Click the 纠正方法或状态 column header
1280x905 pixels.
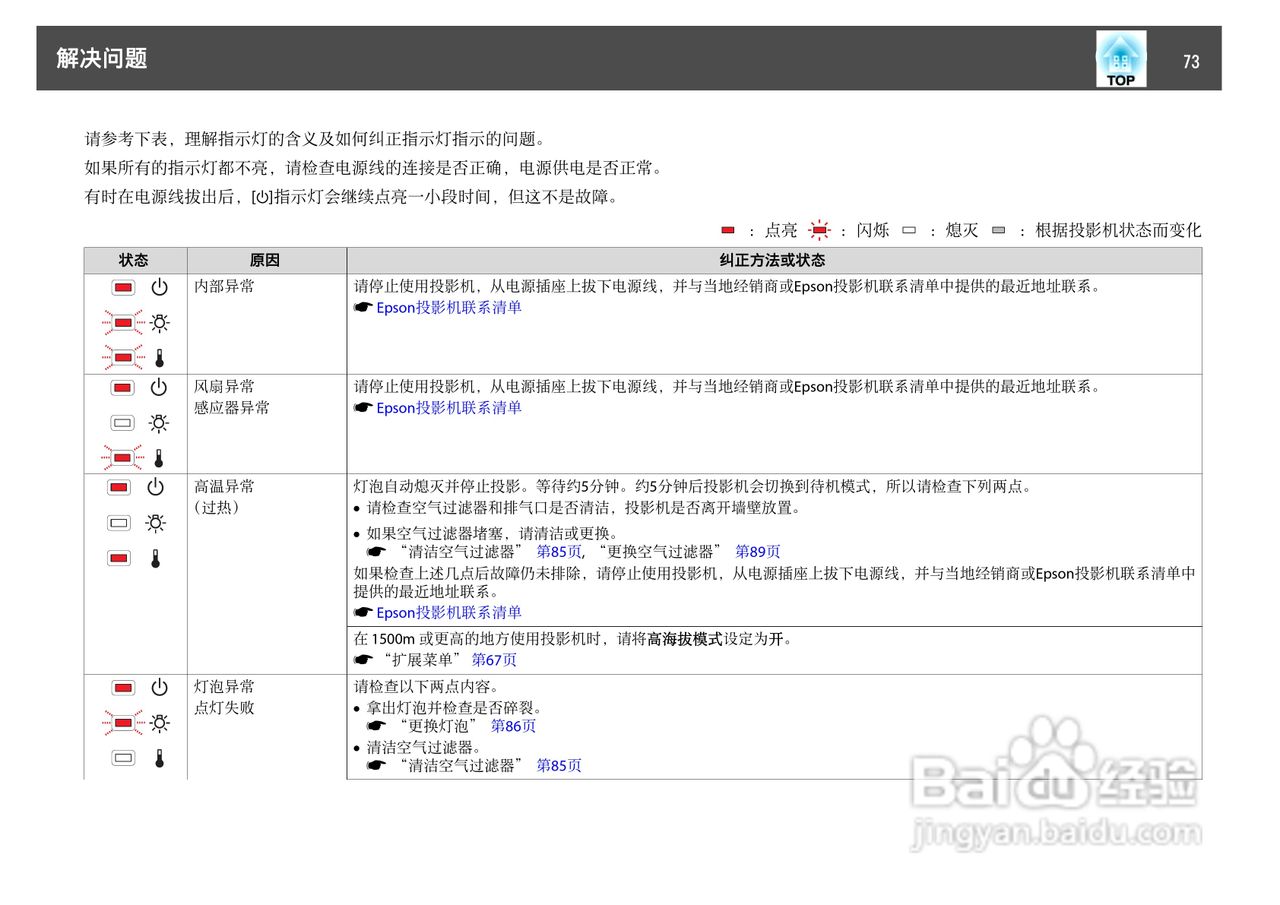point(773,260)
